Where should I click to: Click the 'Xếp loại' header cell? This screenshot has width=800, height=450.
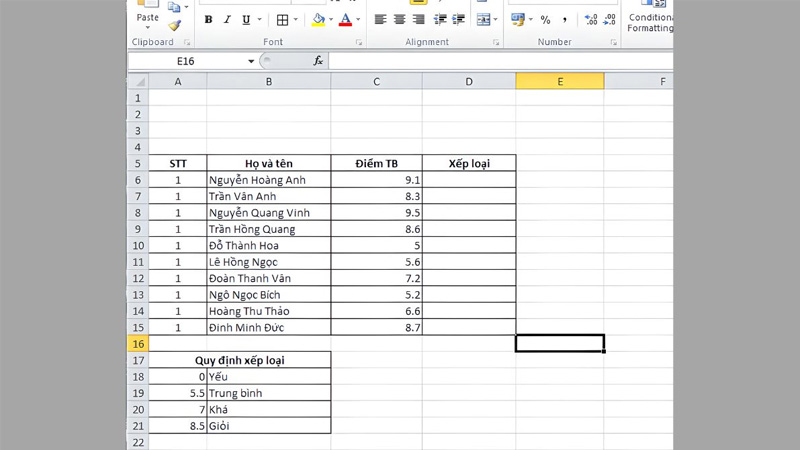click(x=469, y=163)
